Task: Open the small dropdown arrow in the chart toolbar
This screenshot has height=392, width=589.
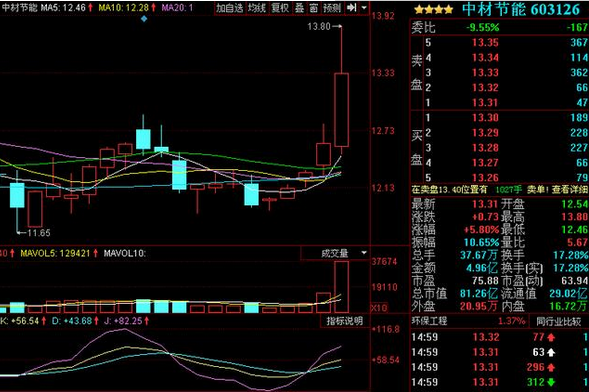Action: 364,7
